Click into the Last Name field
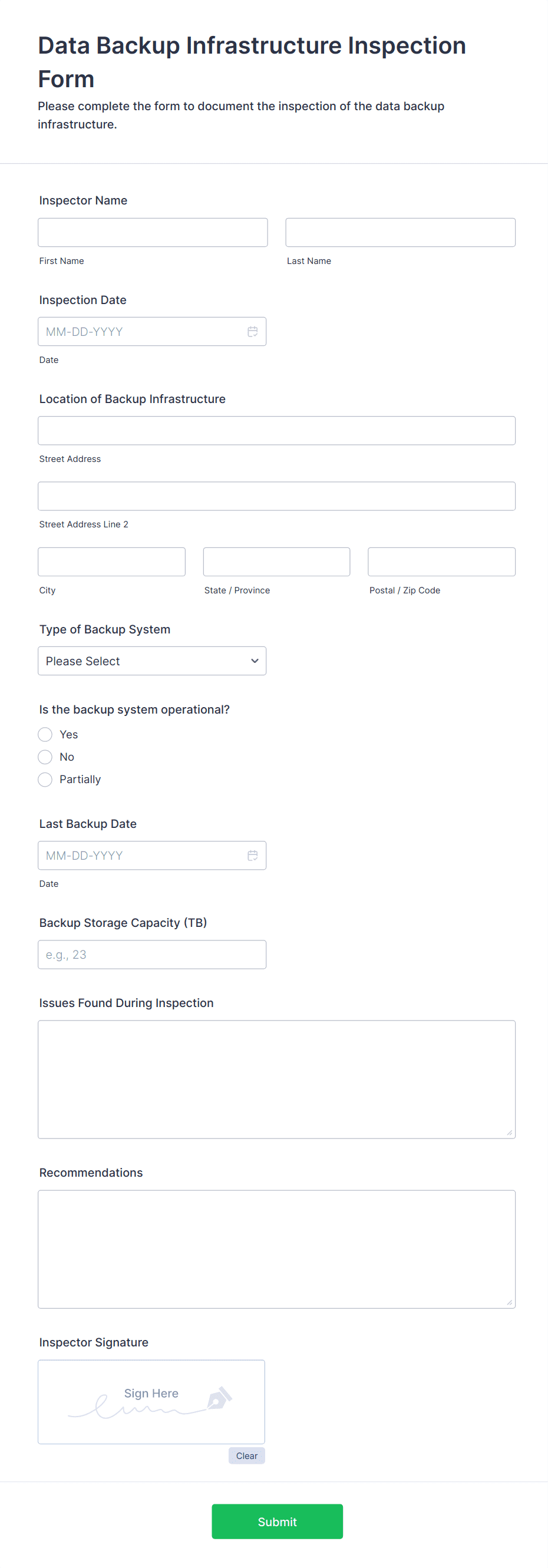Image resolution: width=548 pixels, height=1568 pixels. pyautogui.click(x=400, y=233)
